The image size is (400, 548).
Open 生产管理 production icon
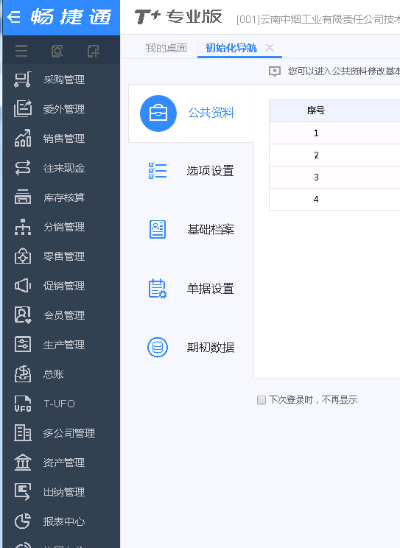[x=23, y=344]
